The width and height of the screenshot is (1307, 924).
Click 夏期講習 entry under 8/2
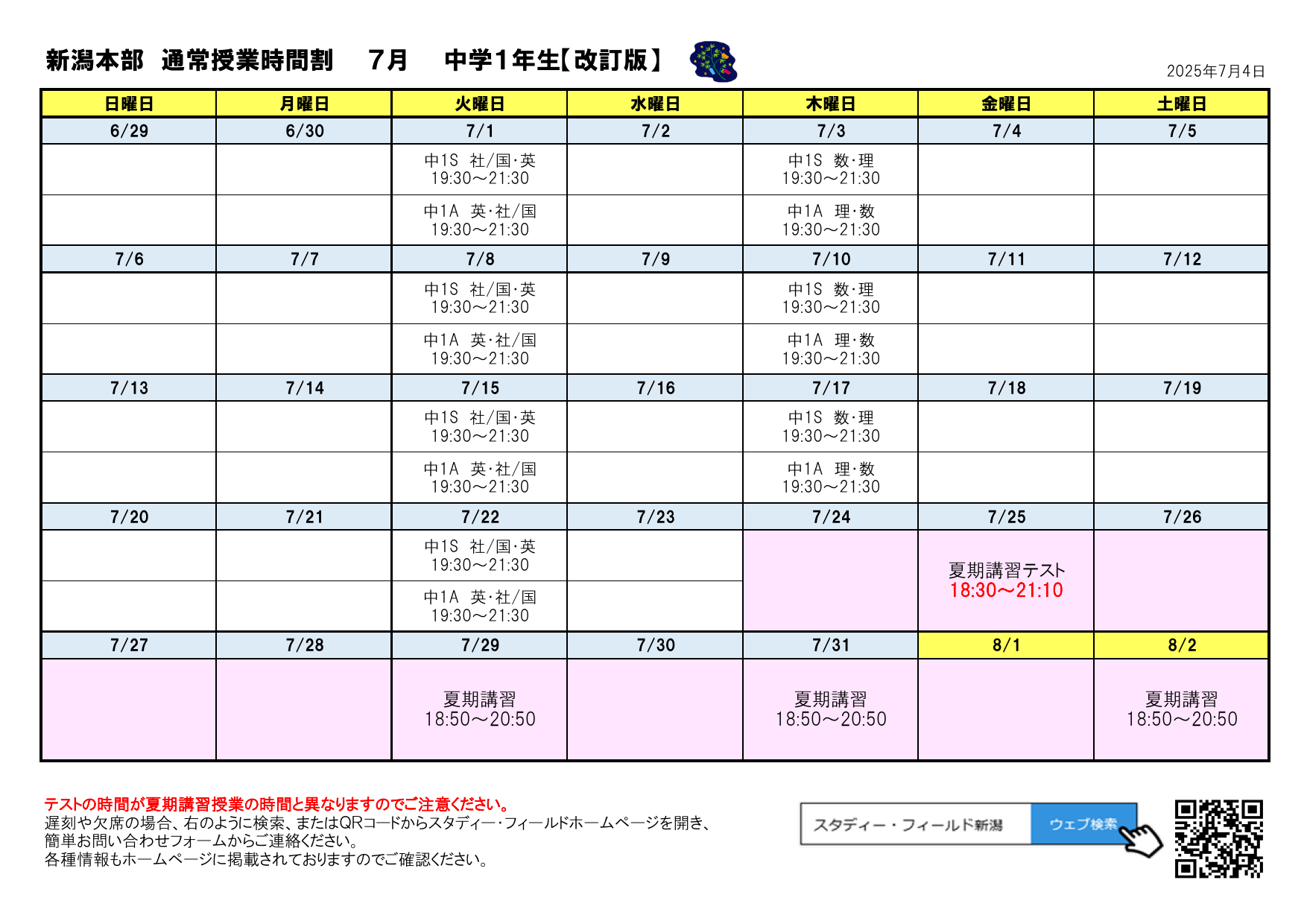pyautogui.click(x=1181, y=709)
